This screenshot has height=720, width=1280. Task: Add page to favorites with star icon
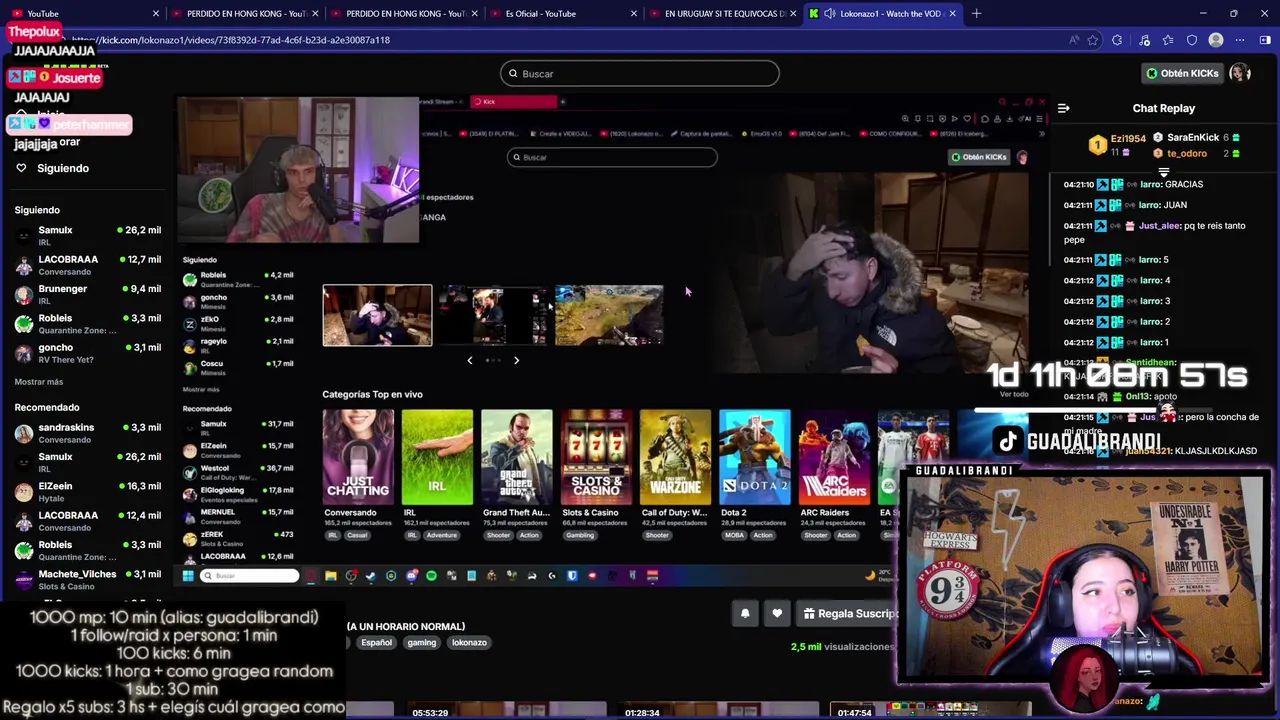click(1093, 40)
